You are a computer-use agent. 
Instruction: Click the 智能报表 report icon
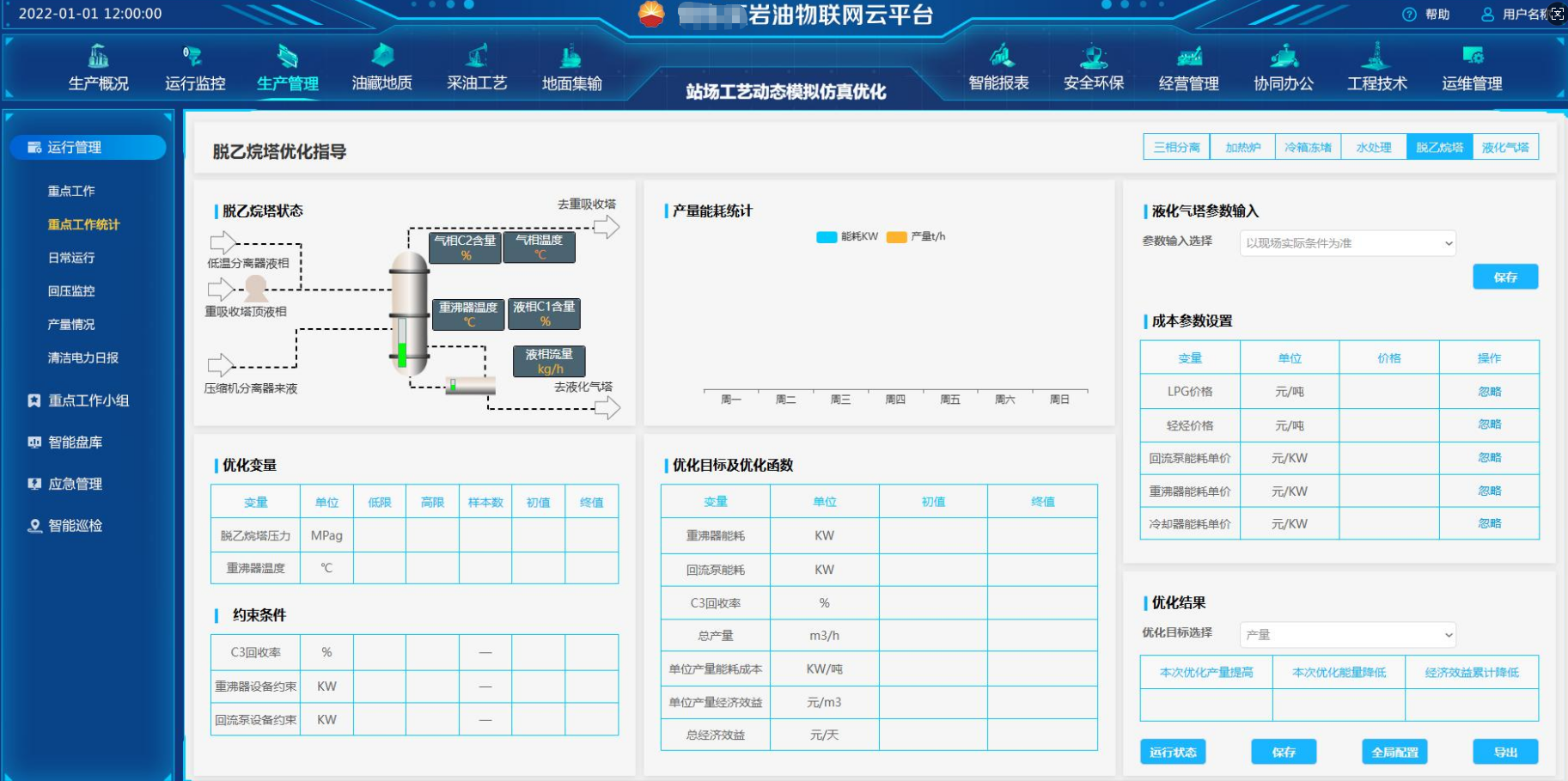[x=1001, y=57]
